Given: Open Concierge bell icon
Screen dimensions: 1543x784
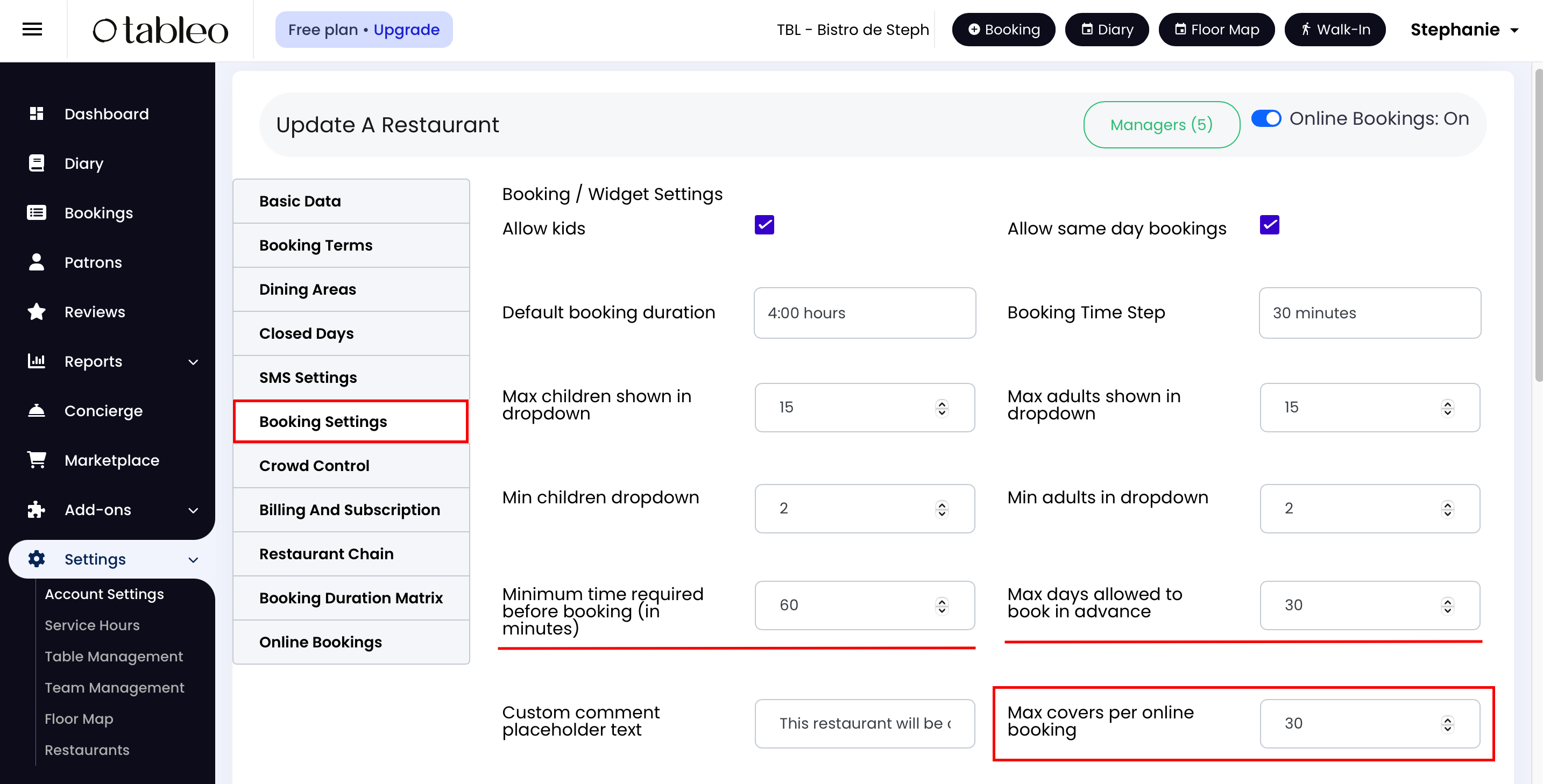Looking at the screenshot, I should click(x=37, y=411).
